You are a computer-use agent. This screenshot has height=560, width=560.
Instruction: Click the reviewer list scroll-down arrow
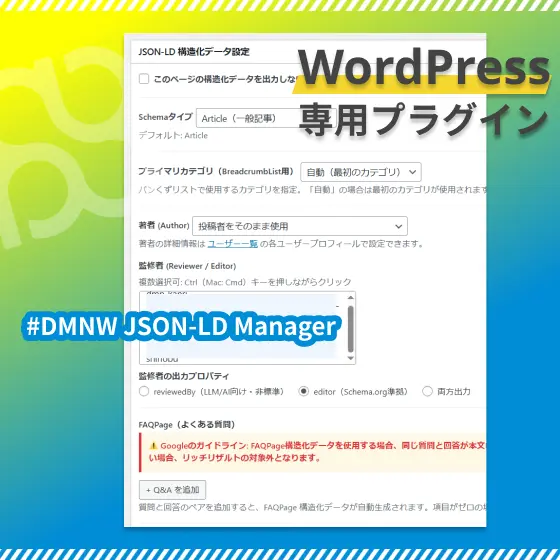click(351, 358)
